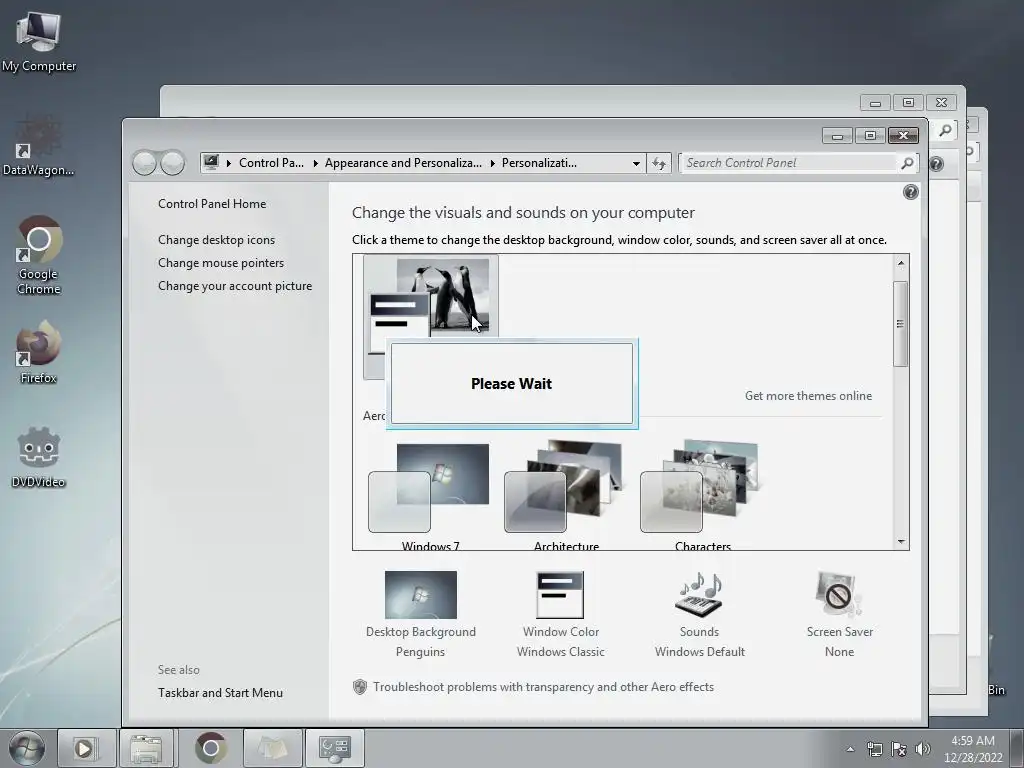Open Control Panel Home link
Screen dimensions: 1024x768
(x=212, y=204)
